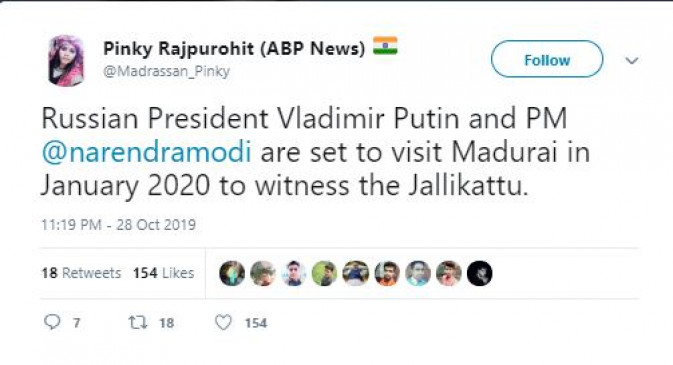673x365 pixels.
Task: Like the tweet with the heart icon
Action: (x=223, y=322)
